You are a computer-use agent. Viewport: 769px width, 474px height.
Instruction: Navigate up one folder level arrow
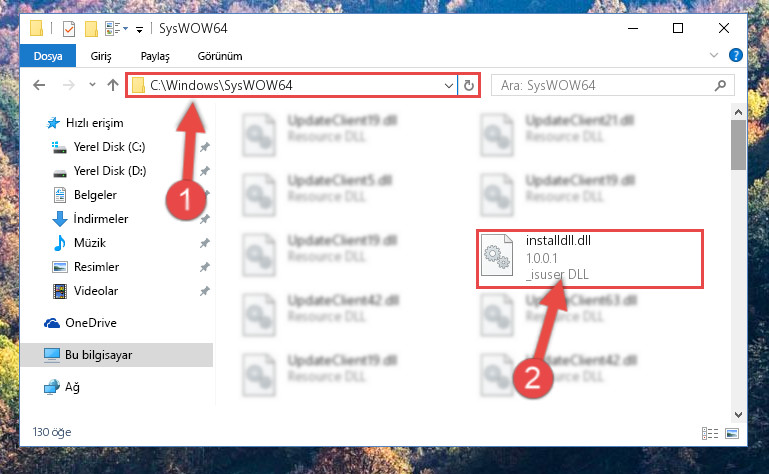pos(113,85)
